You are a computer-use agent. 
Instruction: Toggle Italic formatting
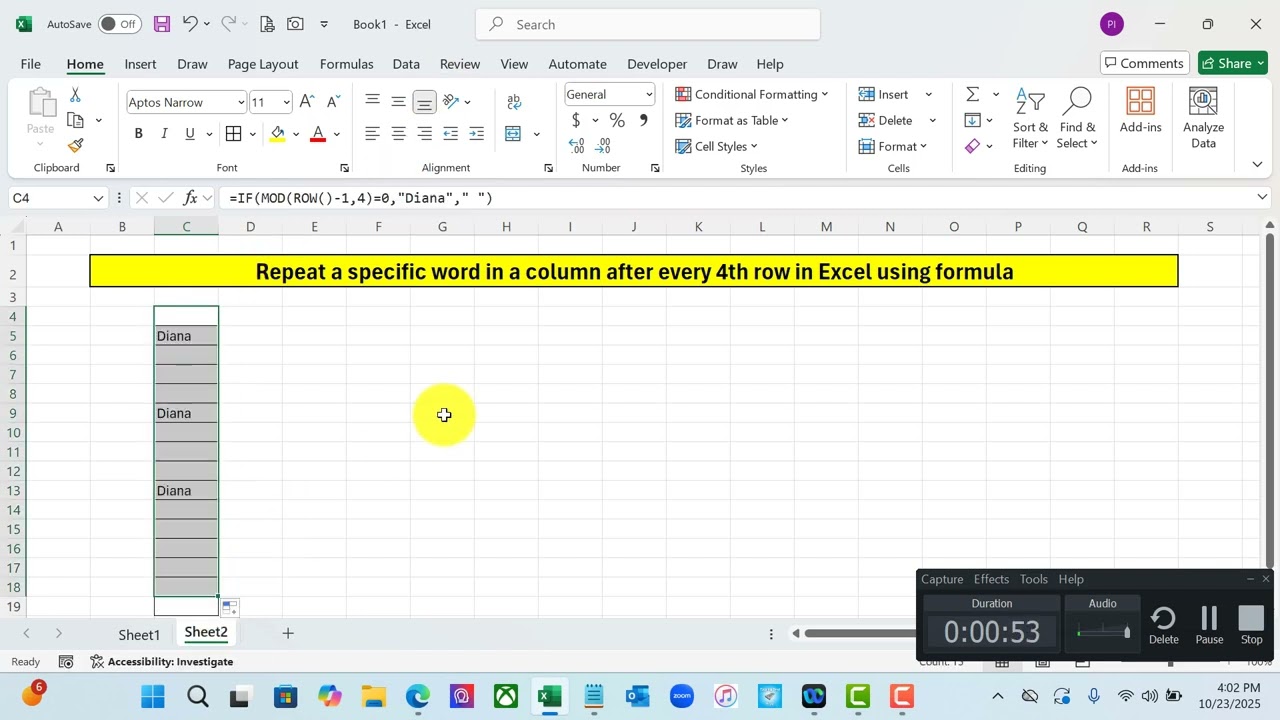tap(164, 134)
